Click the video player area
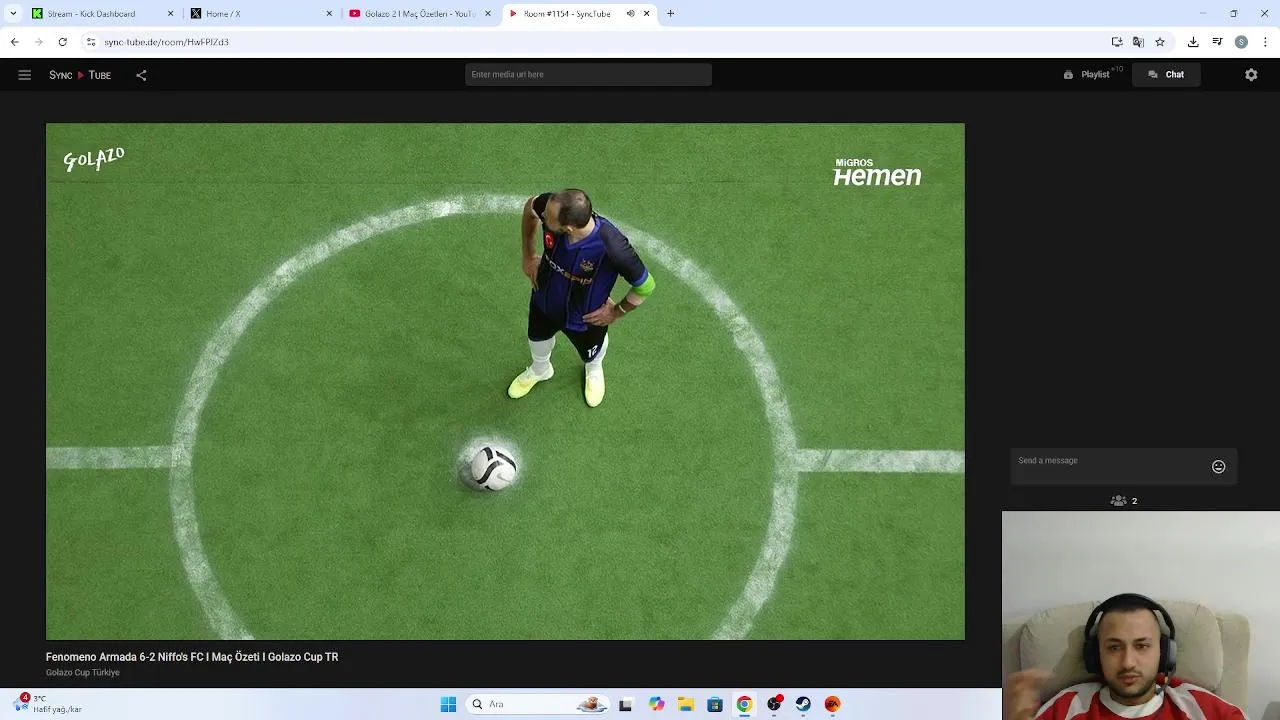 point(505,381)
